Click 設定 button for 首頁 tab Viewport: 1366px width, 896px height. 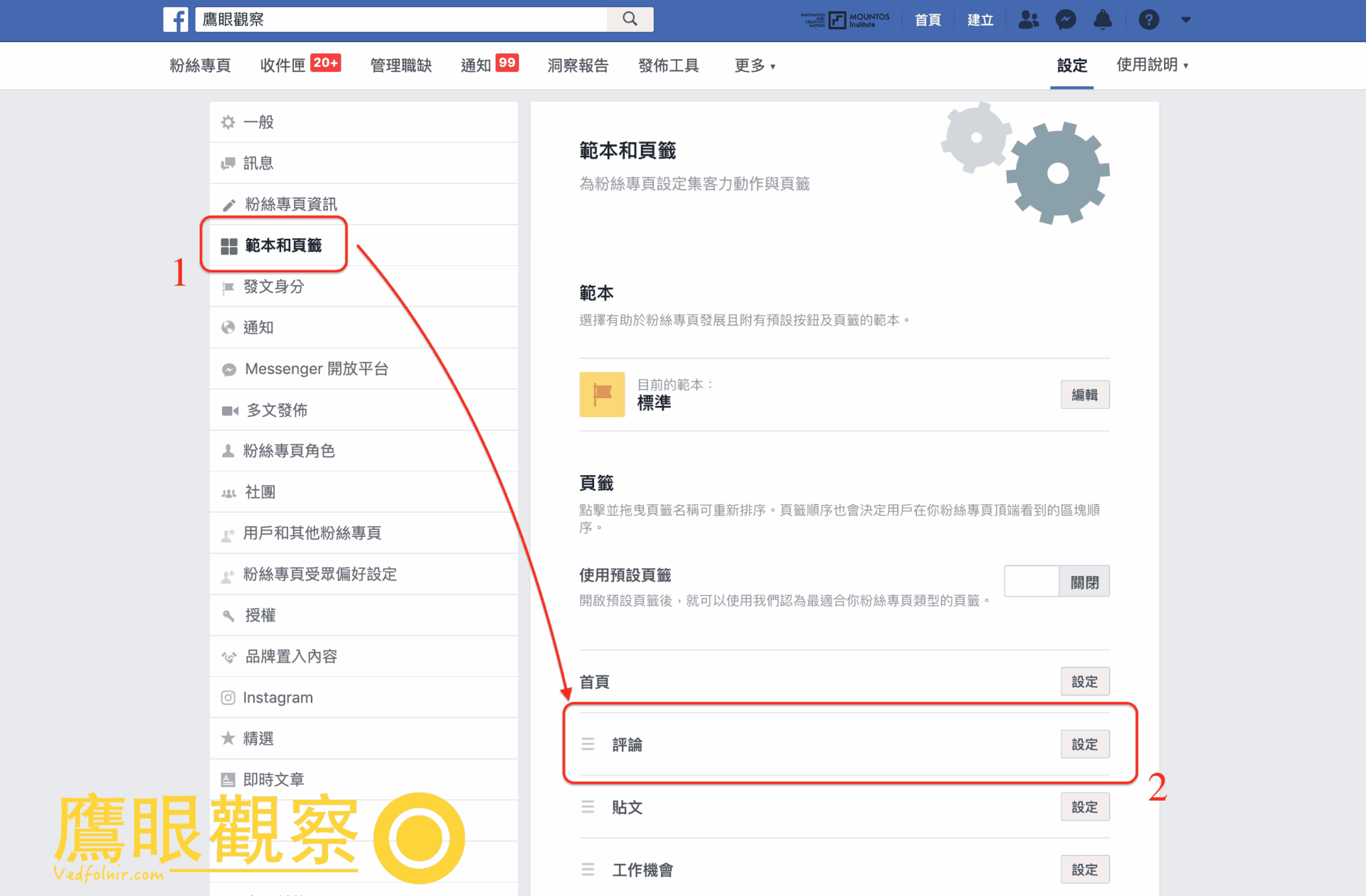[x=1085, y=681]
